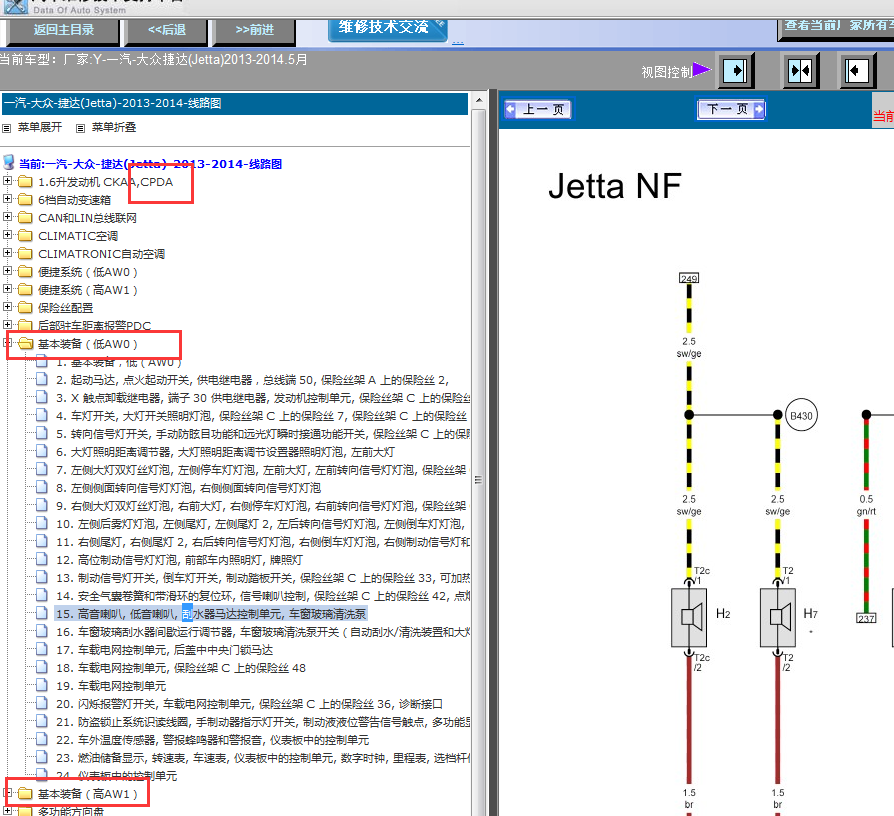Expand the 便捷系统（低AW0）node

click(x=7, y=271)
